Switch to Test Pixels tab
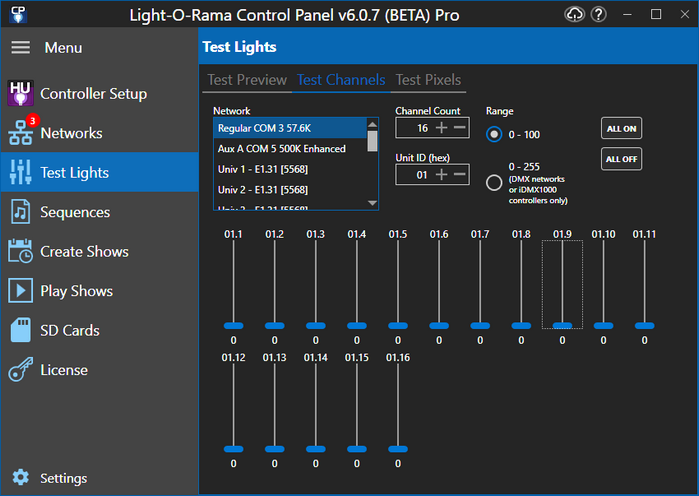This screenshot has width=699, height=496. tap(428, 80)
